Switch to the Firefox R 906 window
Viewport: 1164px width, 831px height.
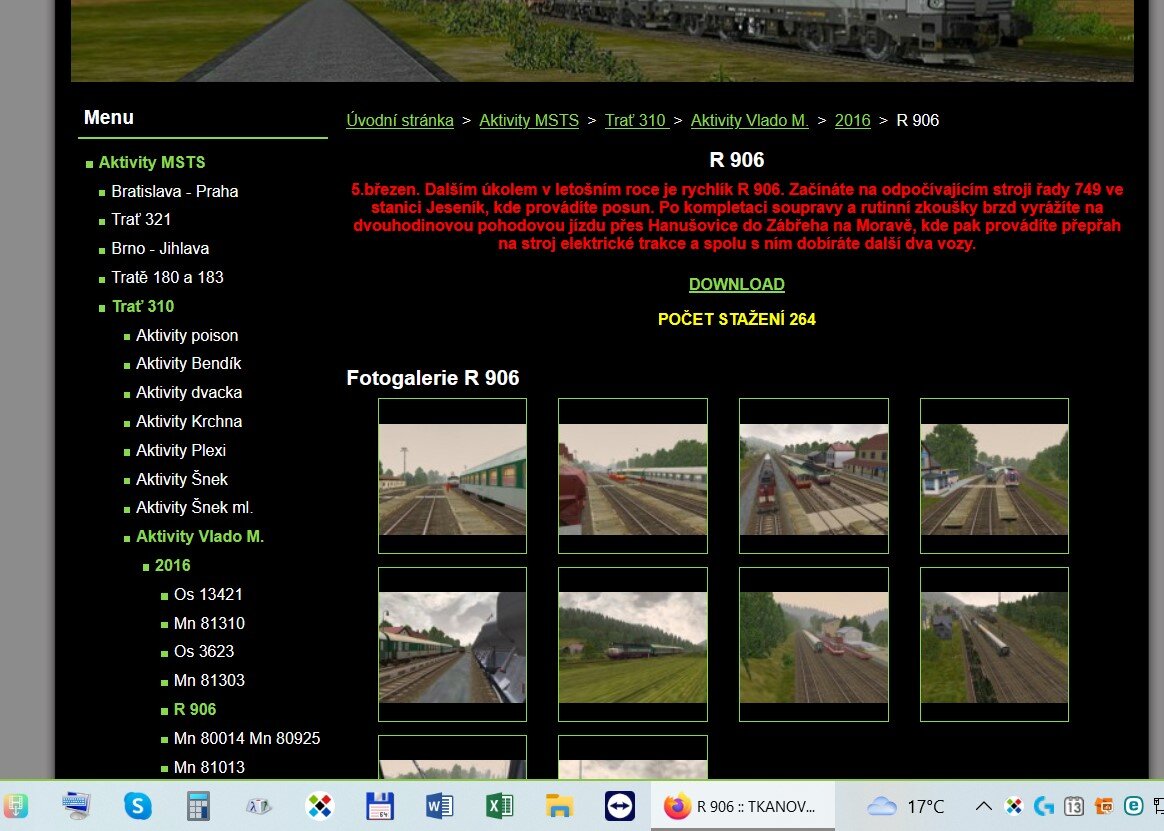pyautogui.click(x=742, y=806)
